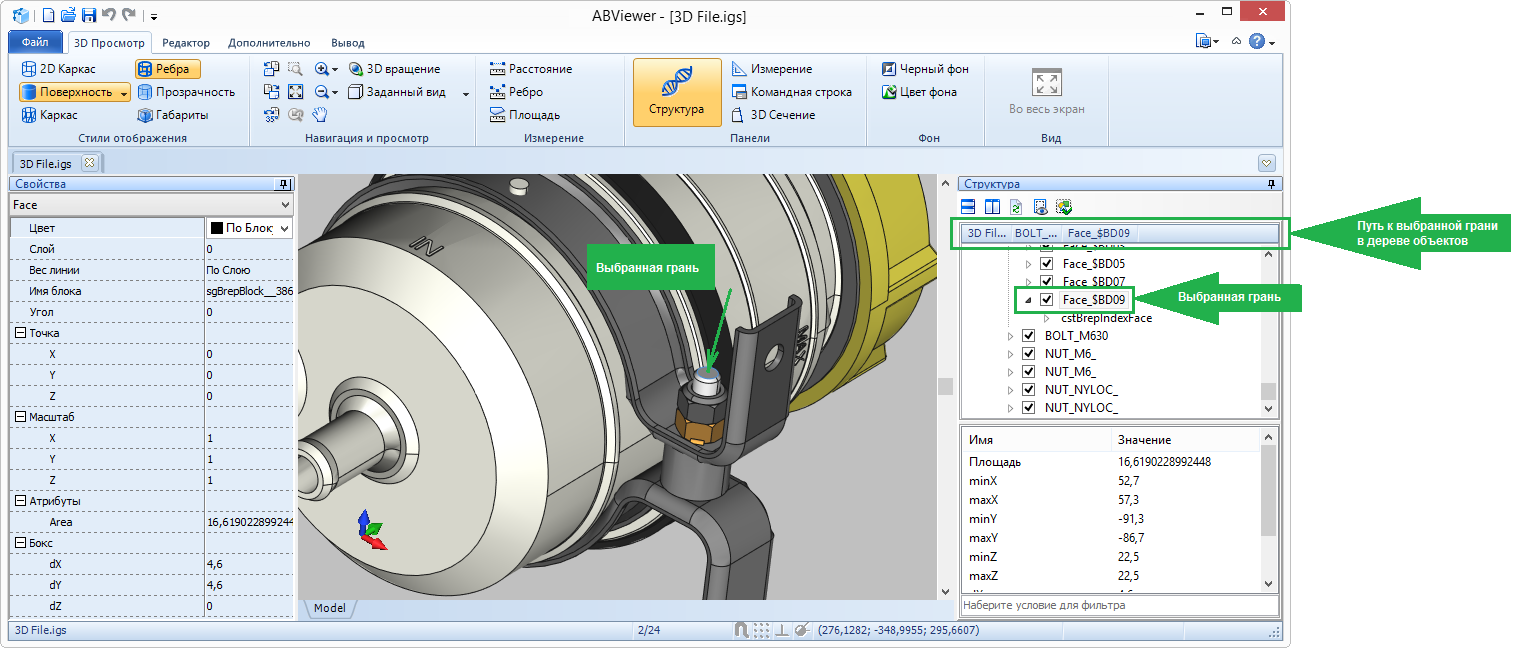This screenshot has height=648, width=1521.
Task: Open the Командная строка panel
Action: click(791, 92)
